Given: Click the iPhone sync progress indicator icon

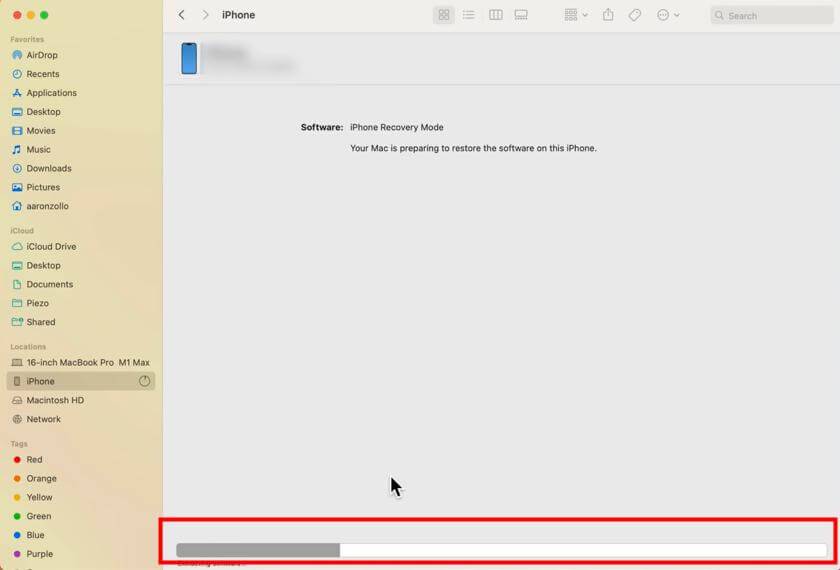Looking at the screenshot, I should (144, 381).
